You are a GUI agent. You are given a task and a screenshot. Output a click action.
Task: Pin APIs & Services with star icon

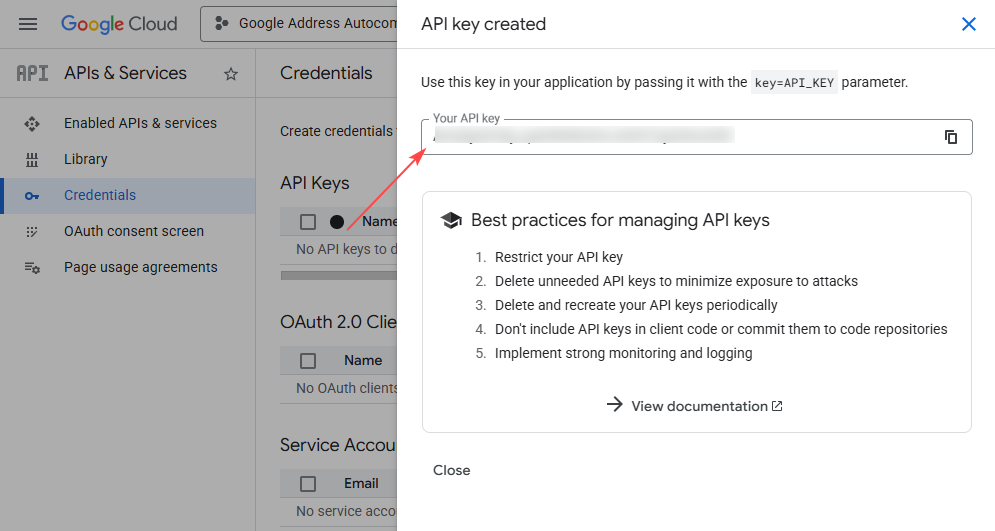tap(231, 74)
